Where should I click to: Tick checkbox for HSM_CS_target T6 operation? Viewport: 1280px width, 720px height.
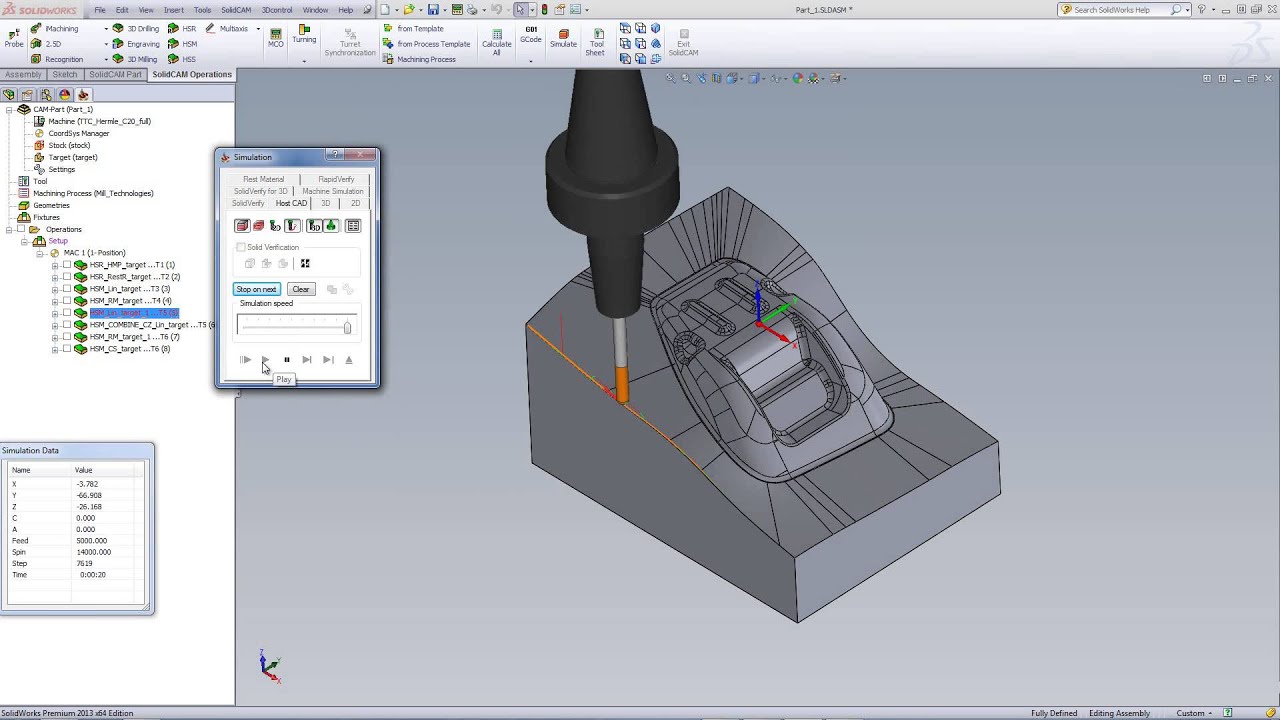[x=67, y=349]
